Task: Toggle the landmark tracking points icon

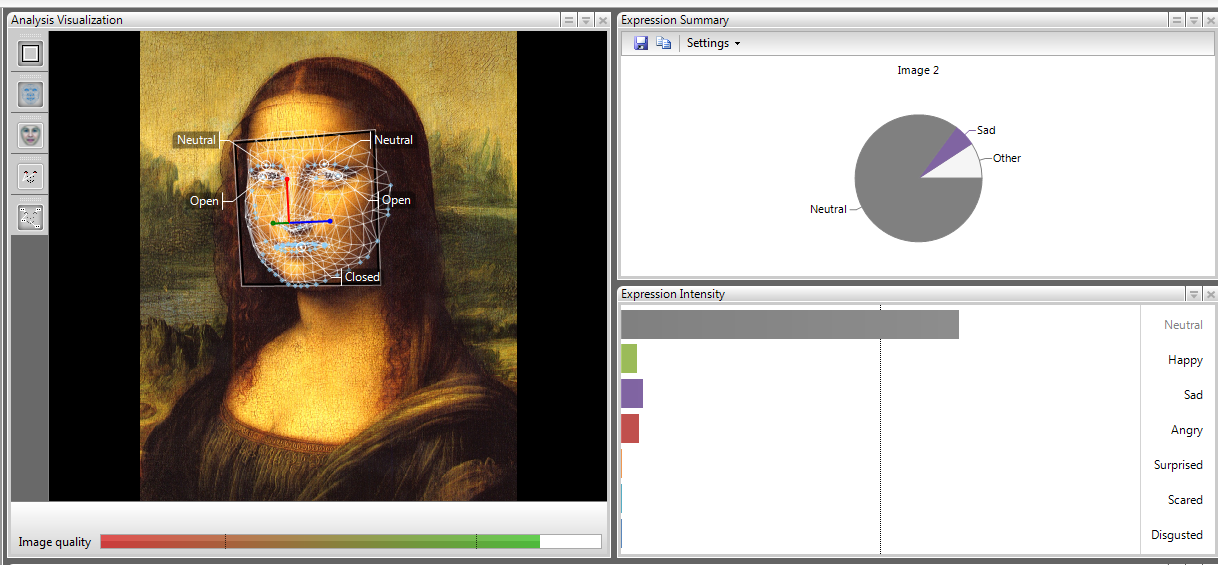Action: pyautogui.click(x=31, y=217)
